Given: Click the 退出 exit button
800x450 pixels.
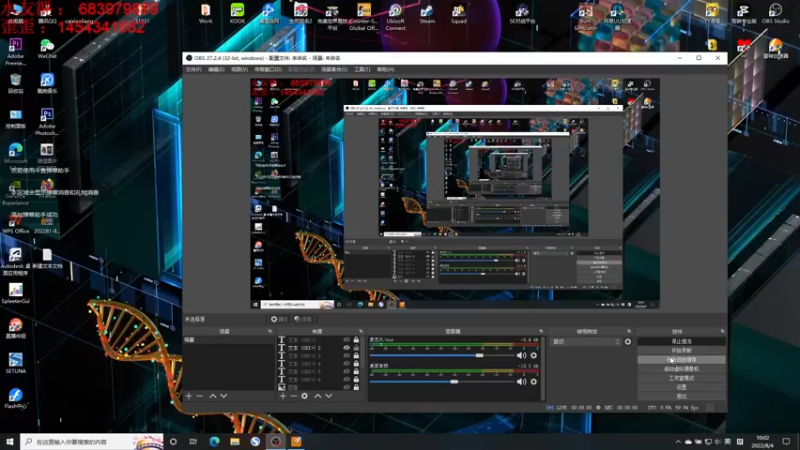Looking at the screenshot, I should point(681,396).
